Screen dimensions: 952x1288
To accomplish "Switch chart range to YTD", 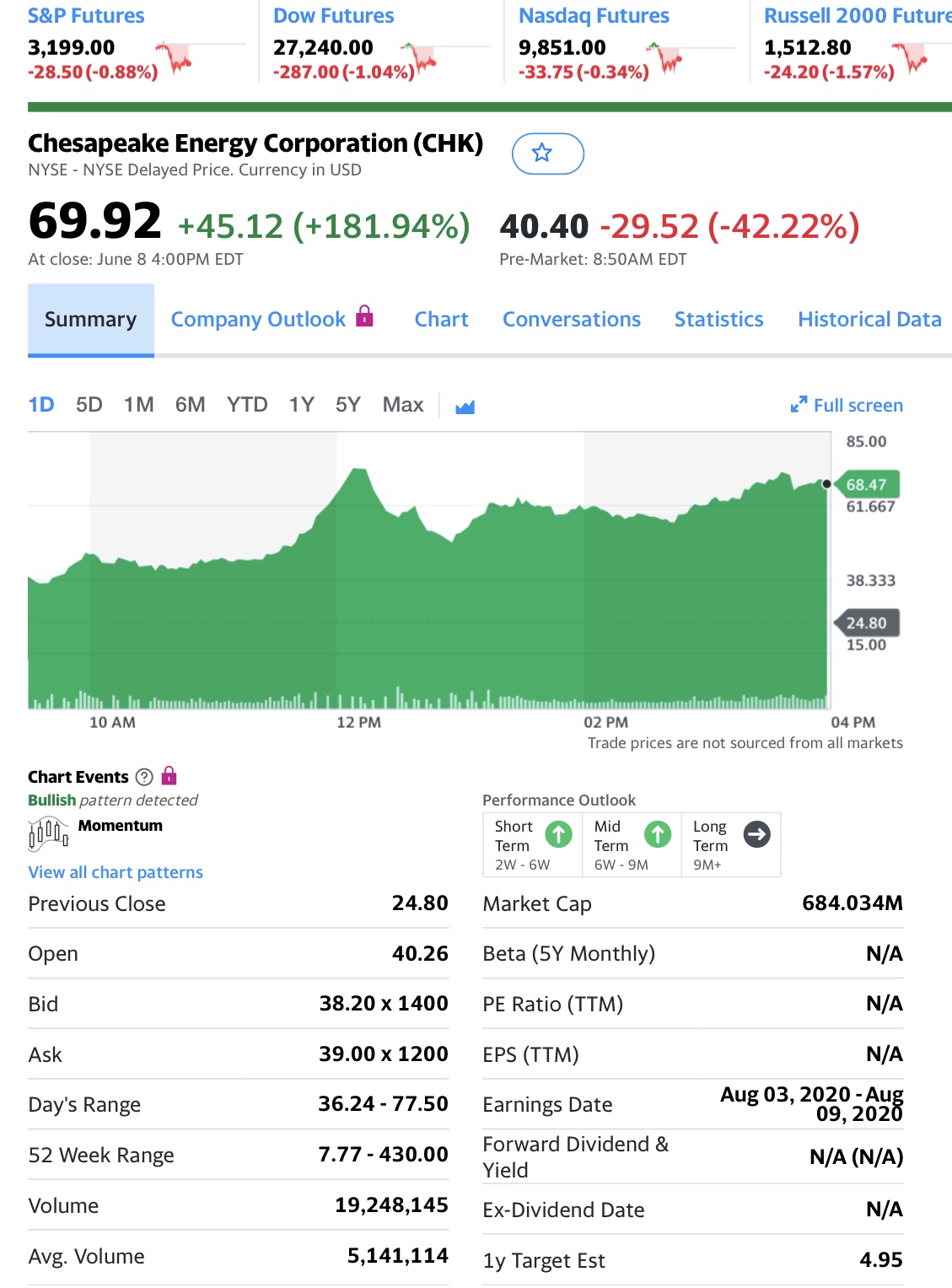I will [246, 405].
